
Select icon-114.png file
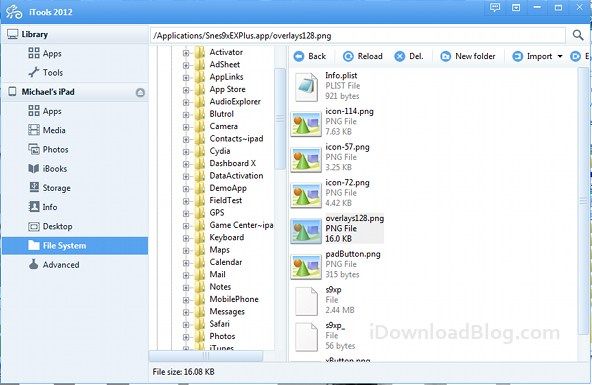point(333,122)
